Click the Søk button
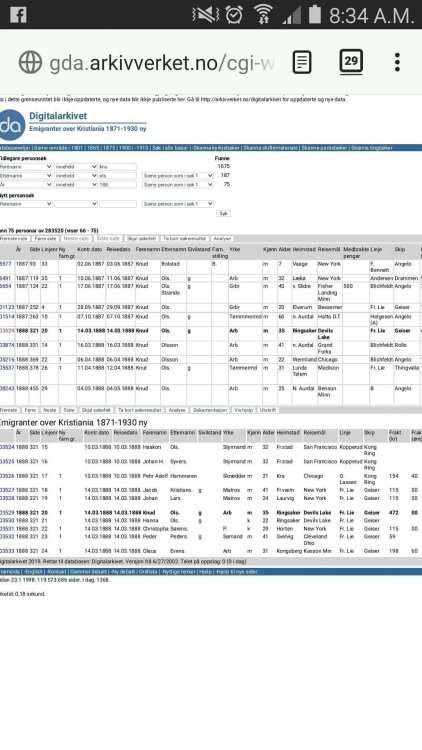 [x=223, y=214]
